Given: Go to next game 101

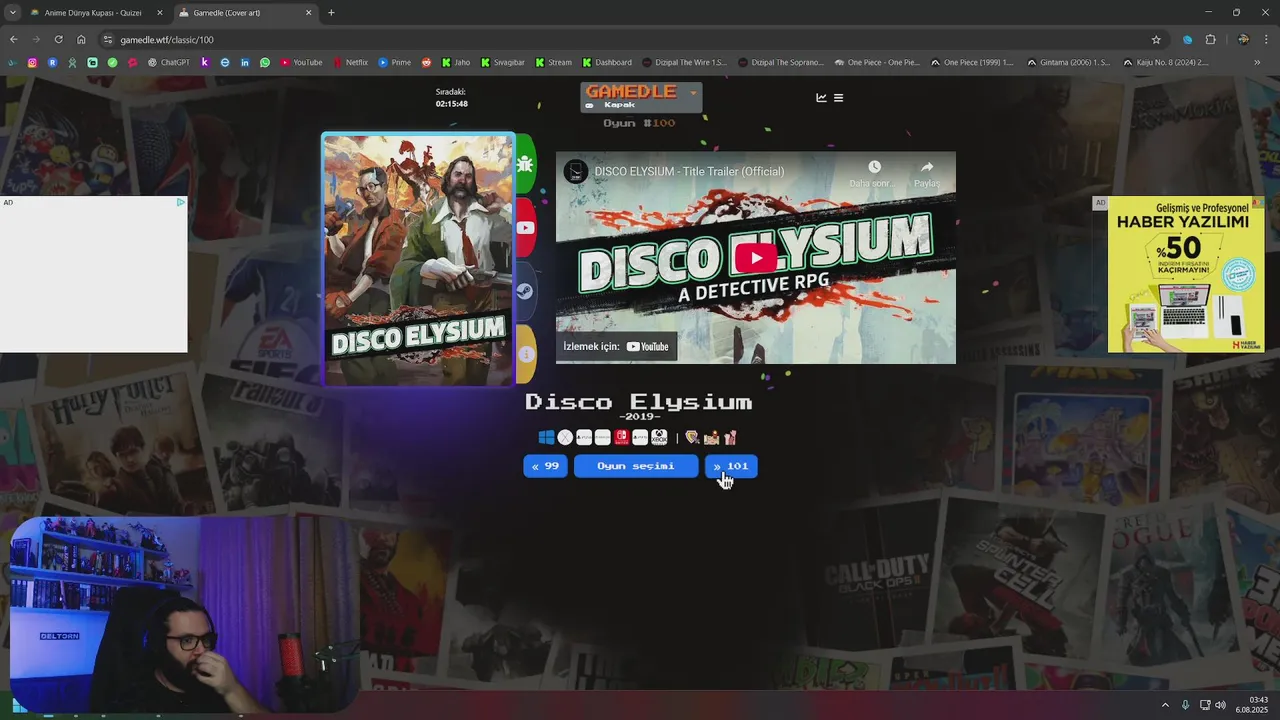Looking at the screenshot, I should (731, 466).
